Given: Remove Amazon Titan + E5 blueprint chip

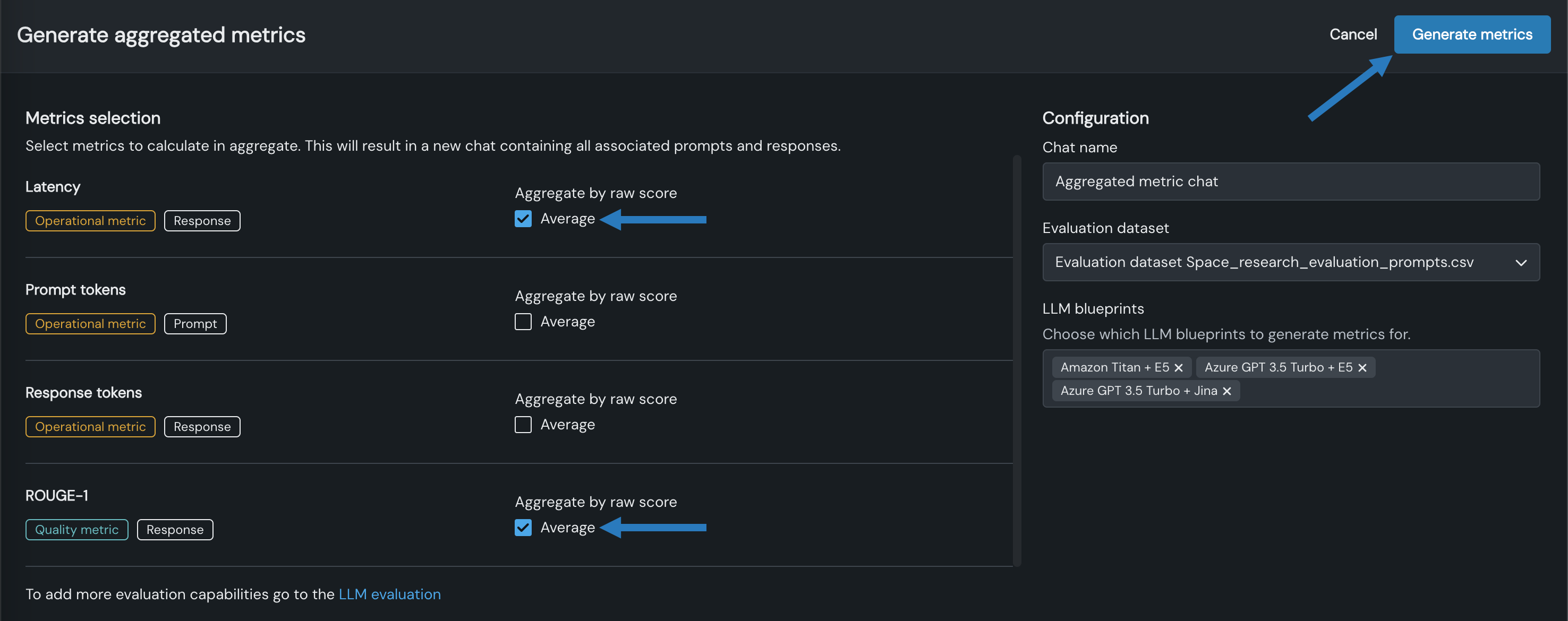Looking at the screenshot, I should tap(1179, 367).
